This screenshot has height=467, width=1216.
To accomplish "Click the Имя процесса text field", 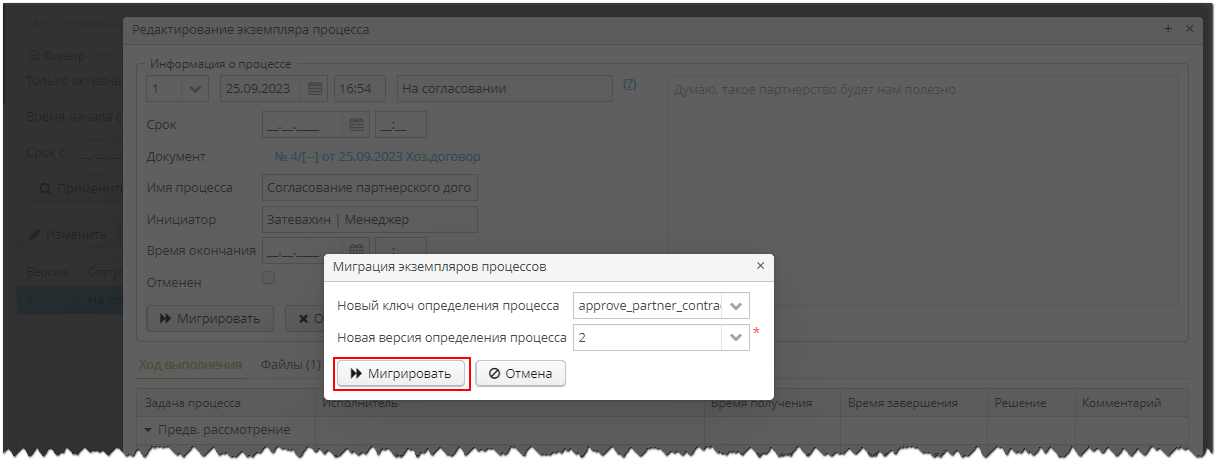I will coord(370,188).
